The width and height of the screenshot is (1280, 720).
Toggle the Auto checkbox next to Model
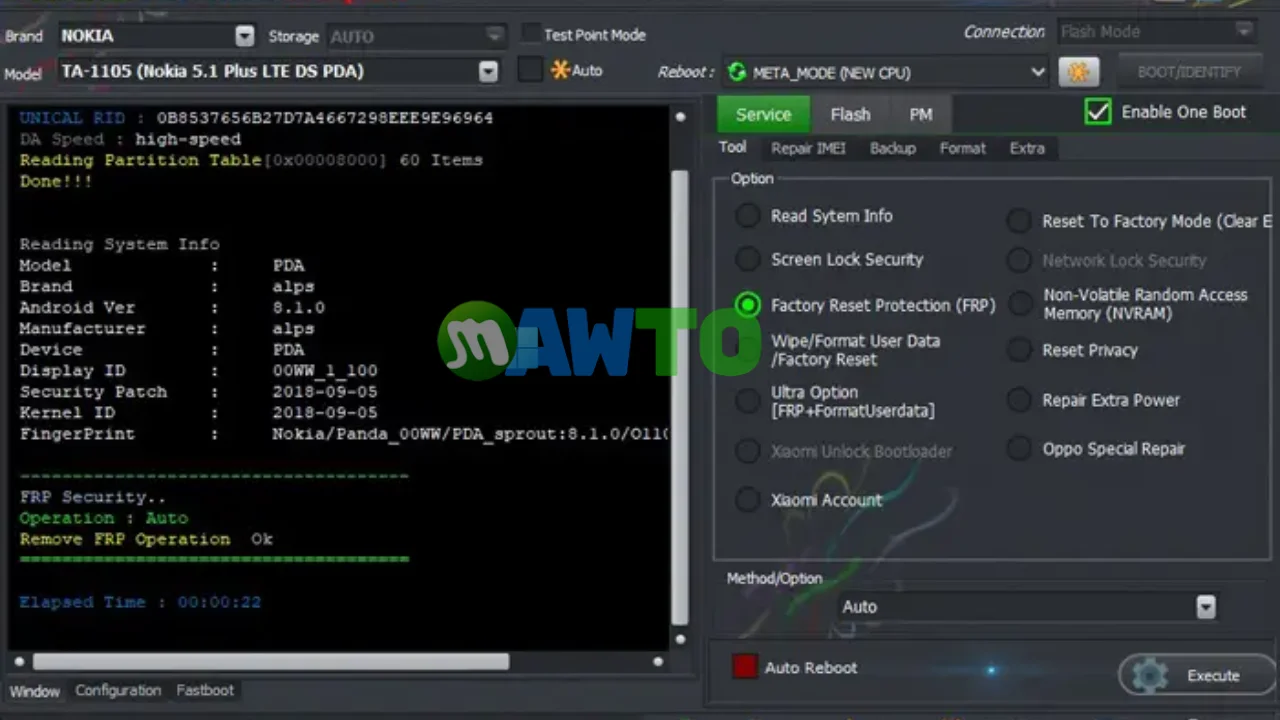530,70
